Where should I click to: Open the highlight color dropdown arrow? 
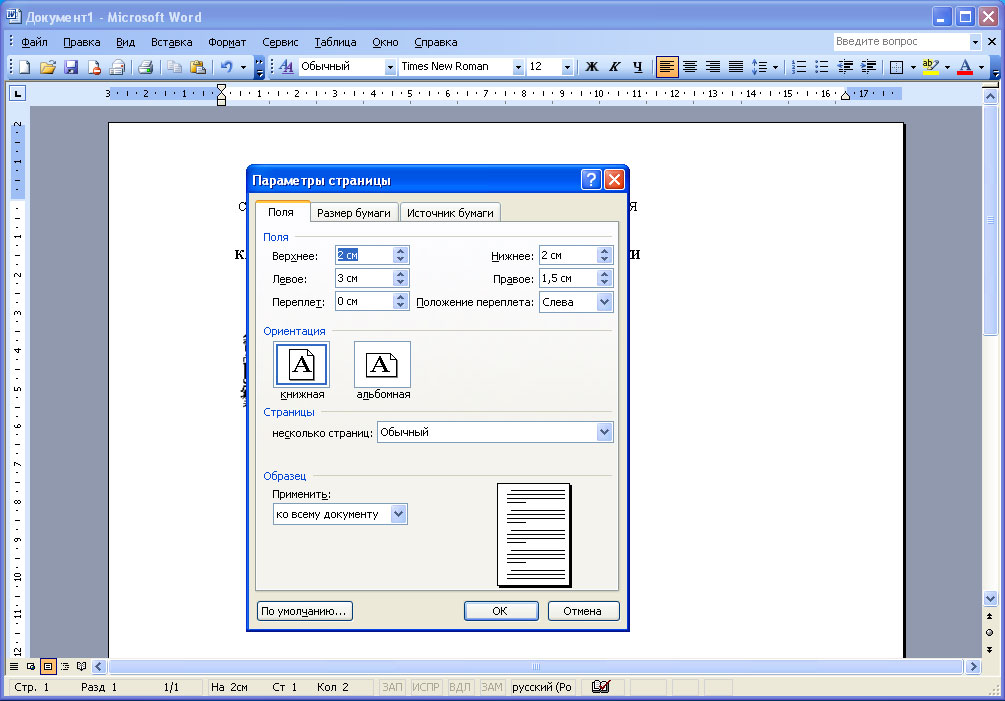[x=947, y=67]
